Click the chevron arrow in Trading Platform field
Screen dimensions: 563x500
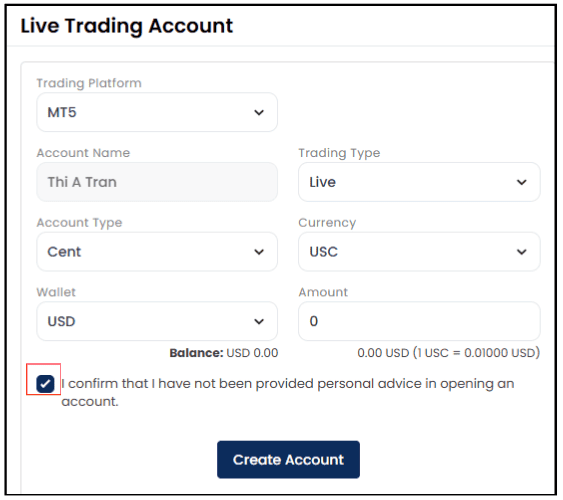pyautogui.click(x=259, y=113)
